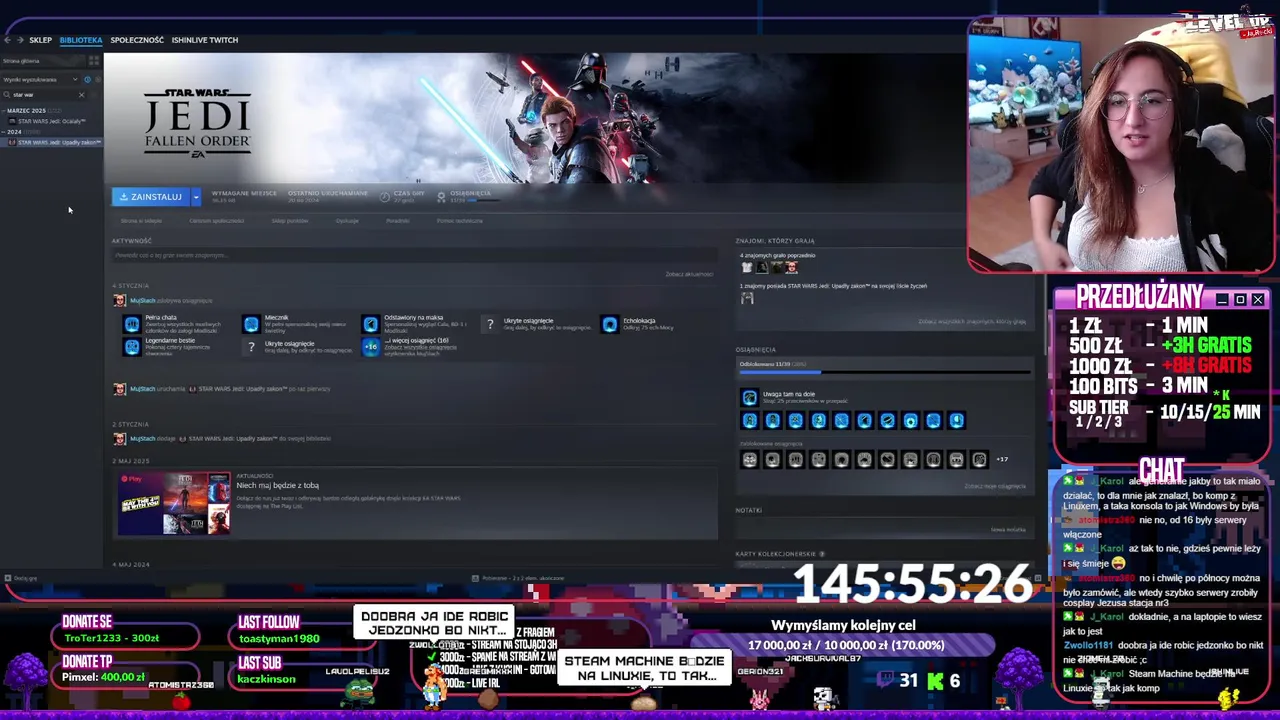Open the Sklep punktów link
The width and height of the screenshot is (1280, 720).
290,221
